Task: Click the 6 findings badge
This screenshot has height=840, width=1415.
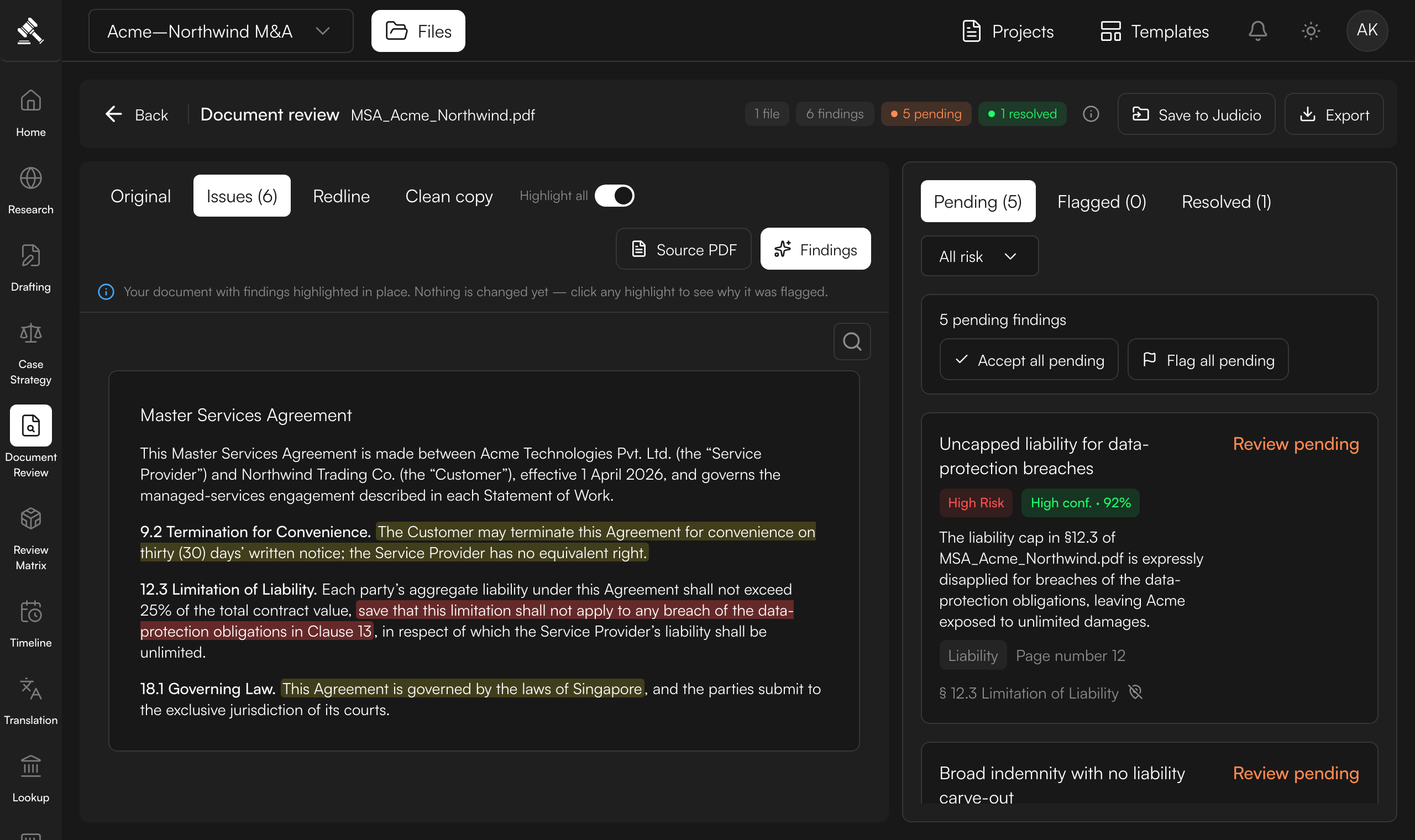Action: point(835,114)
